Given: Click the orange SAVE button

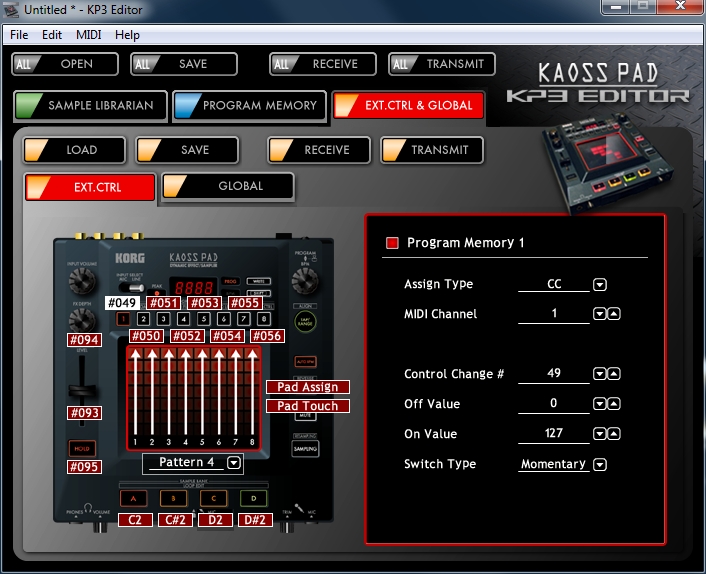Looking at the screenshot, I should [x=187, y=150].
